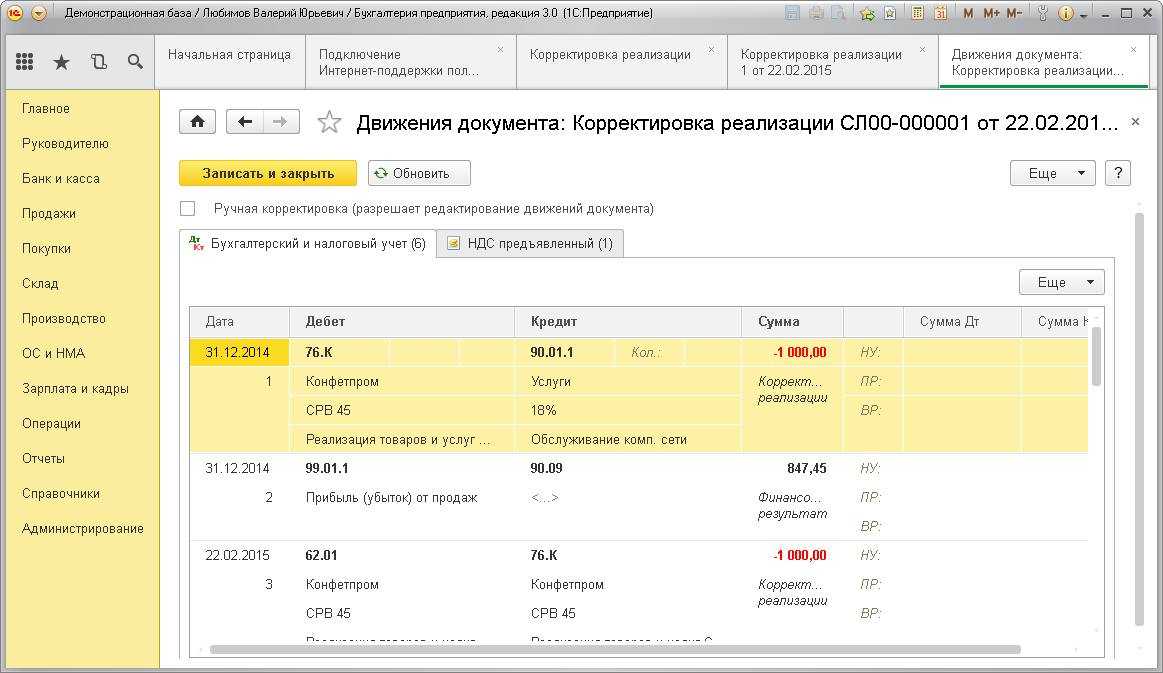The height and width of the screenshot is (673, 1163).
Task: Close the Подключение Интернет-поддержки tab
Action: (500, 50)
